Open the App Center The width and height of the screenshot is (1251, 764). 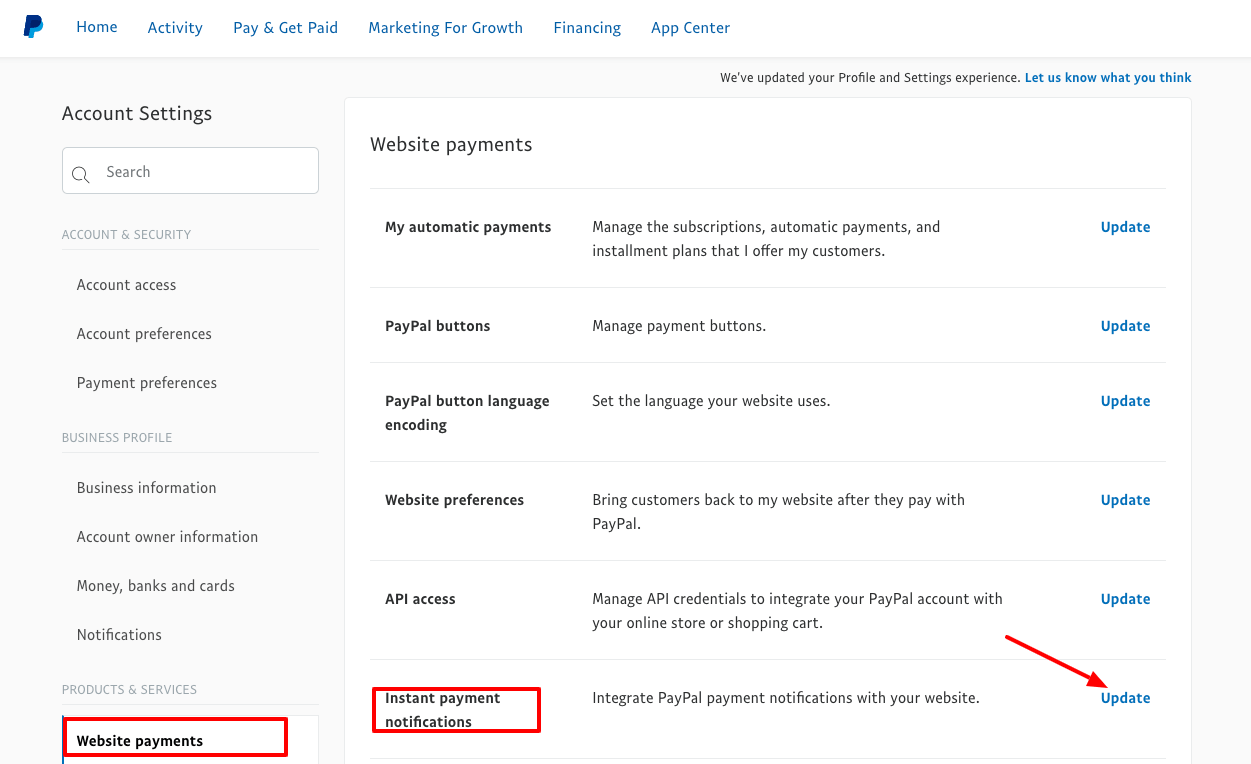click(690, 27)
